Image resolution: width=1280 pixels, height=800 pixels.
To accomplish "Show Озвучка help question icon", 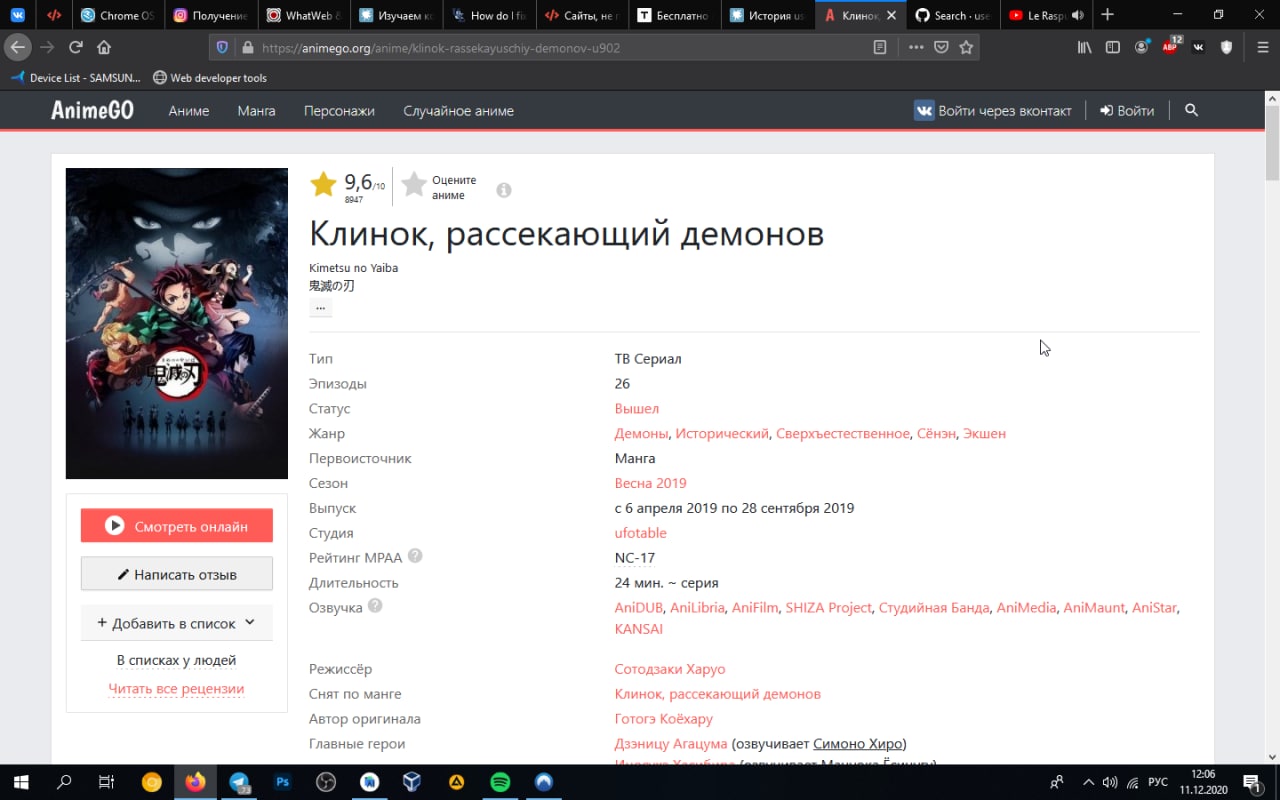I will 375,606.
